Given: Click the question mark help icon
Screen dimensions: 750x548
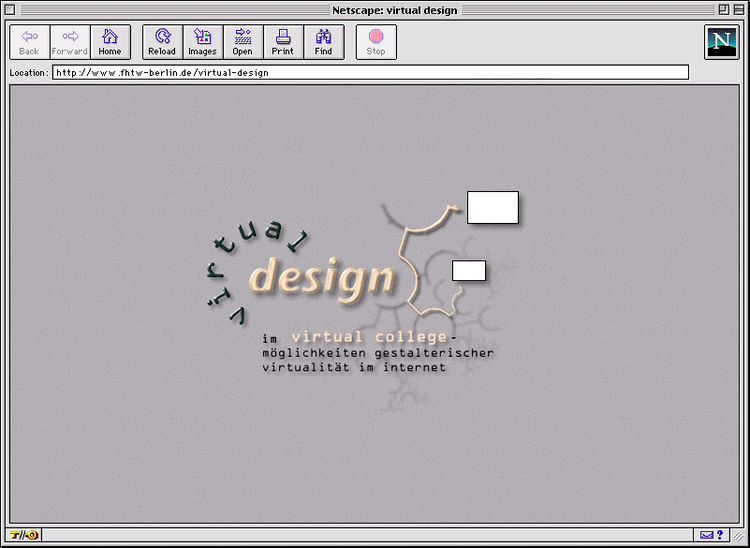Looking at the screenshot, I should (x=720, y=535).
